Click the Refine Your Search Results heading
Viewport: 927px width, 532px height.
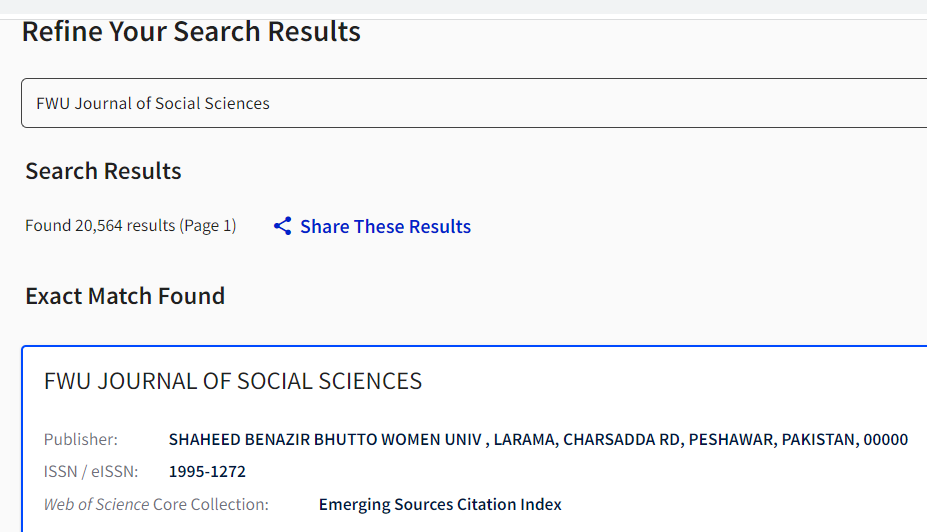(191, 31)
